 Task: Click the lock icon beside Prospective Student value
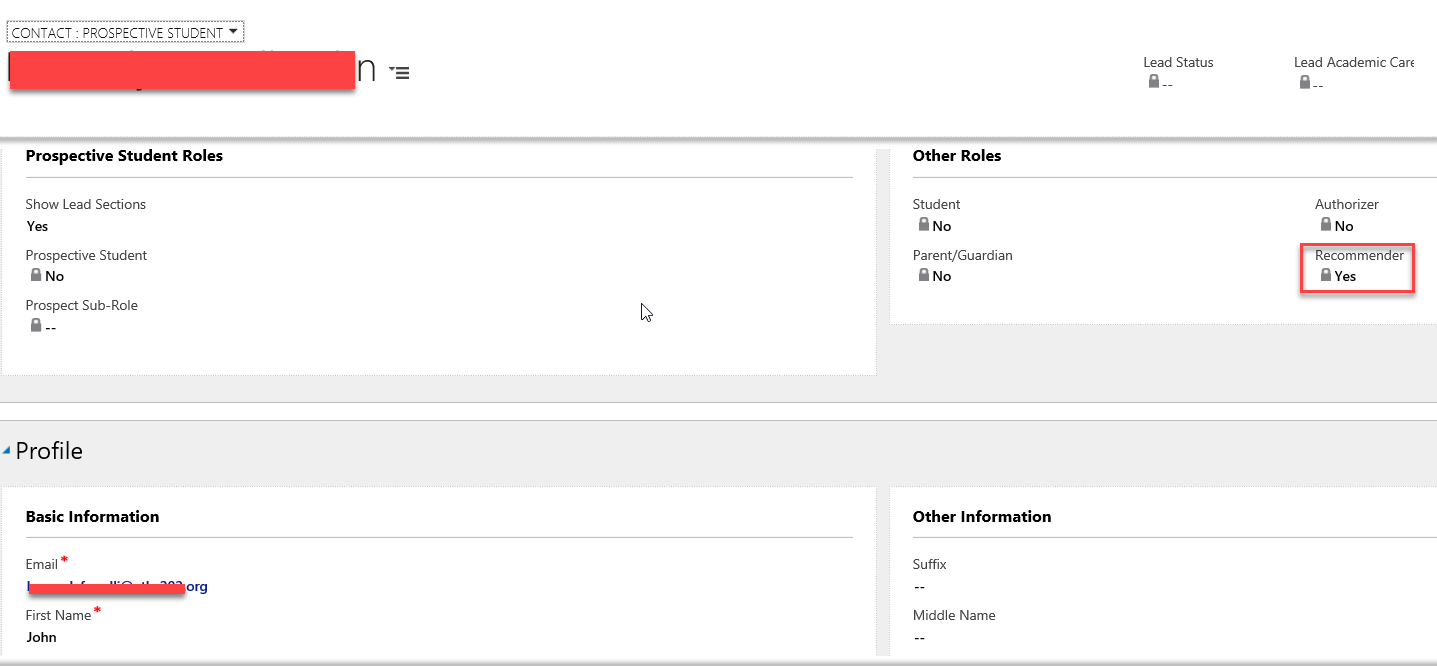[36, 275]
